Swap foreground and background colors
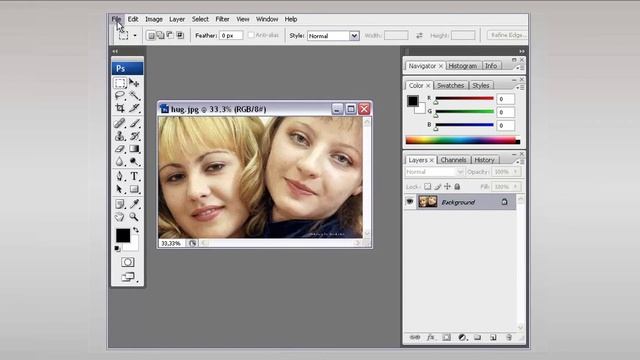Image resolution: width=640 pixels, height=360 pixels. click(x=136, y=230)
